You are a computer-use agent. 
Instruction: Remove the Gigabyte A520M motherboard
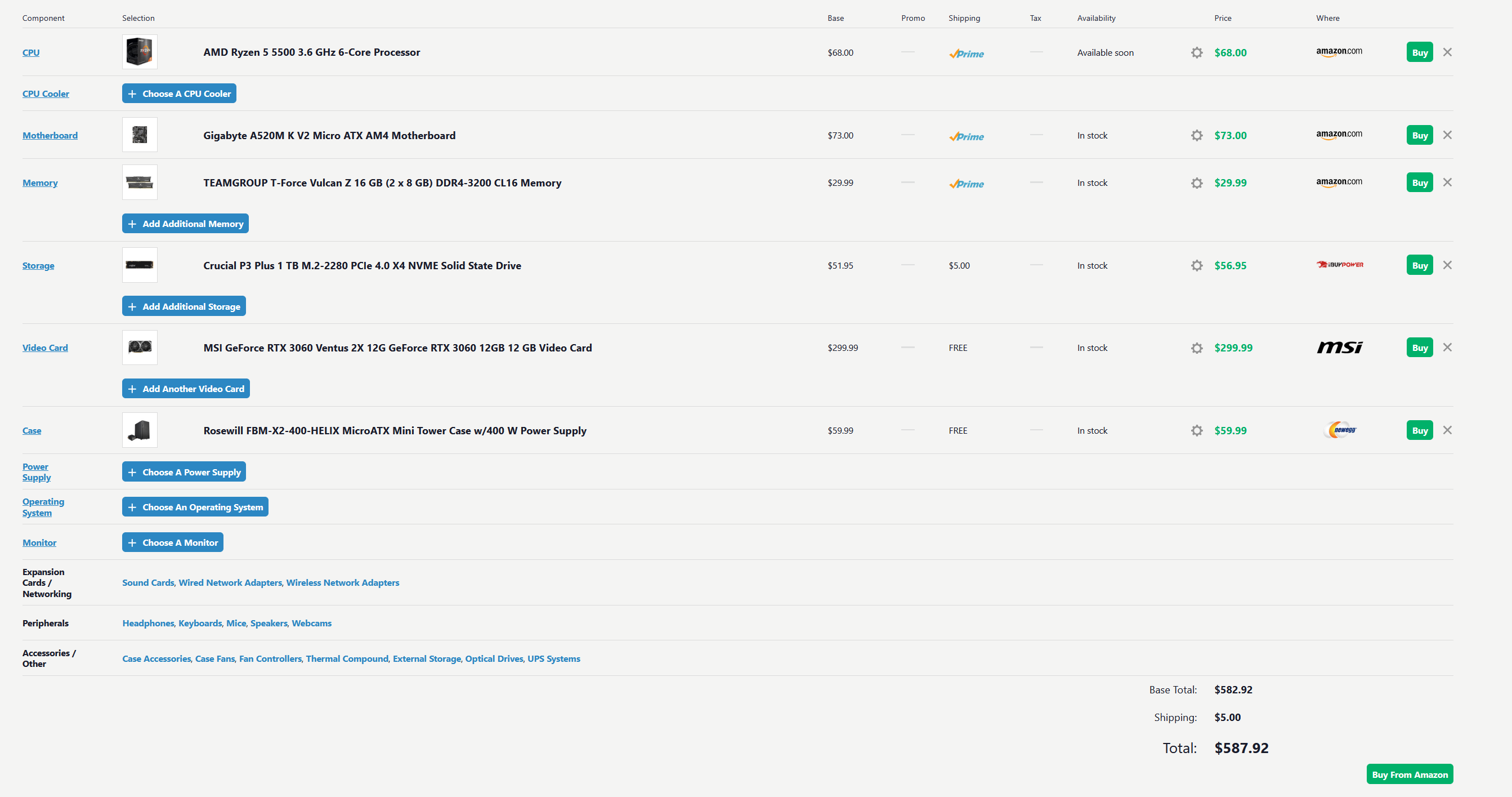point(1447,135)
